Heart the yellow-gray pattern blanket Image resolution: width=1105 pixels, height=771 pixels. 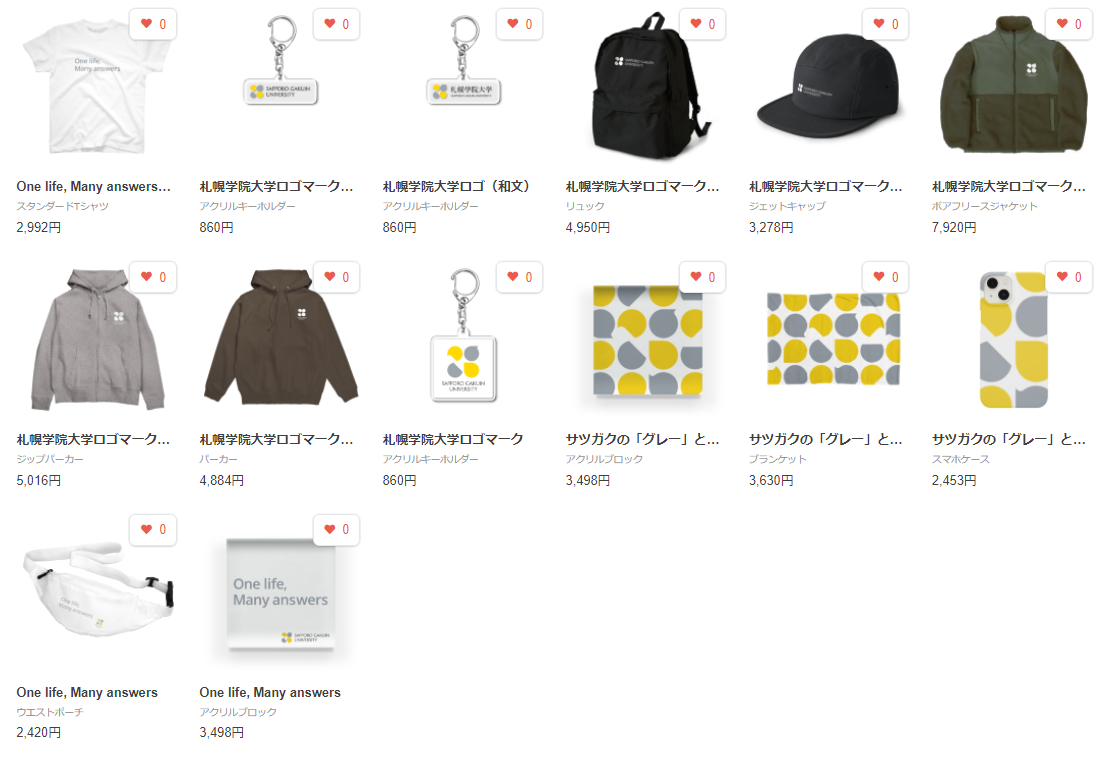(x=886, y=277)
